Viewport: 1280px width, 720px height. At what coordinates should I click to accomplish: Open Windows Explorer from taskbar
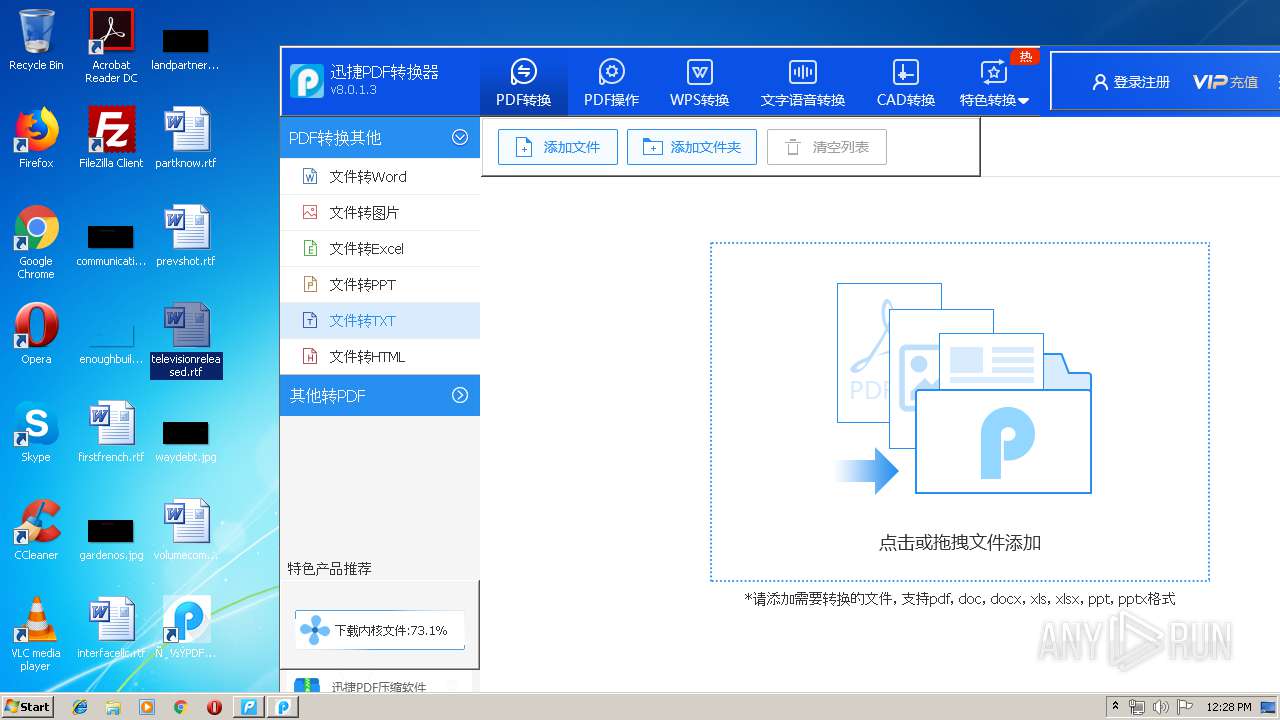pos(113,707)
